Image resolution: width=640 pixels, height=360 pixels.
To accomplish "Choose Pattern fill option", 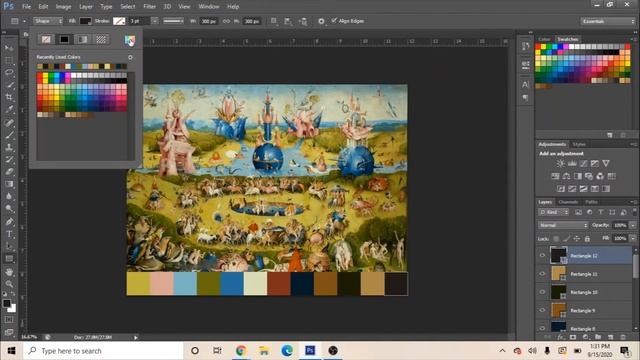I will (101, 39).
